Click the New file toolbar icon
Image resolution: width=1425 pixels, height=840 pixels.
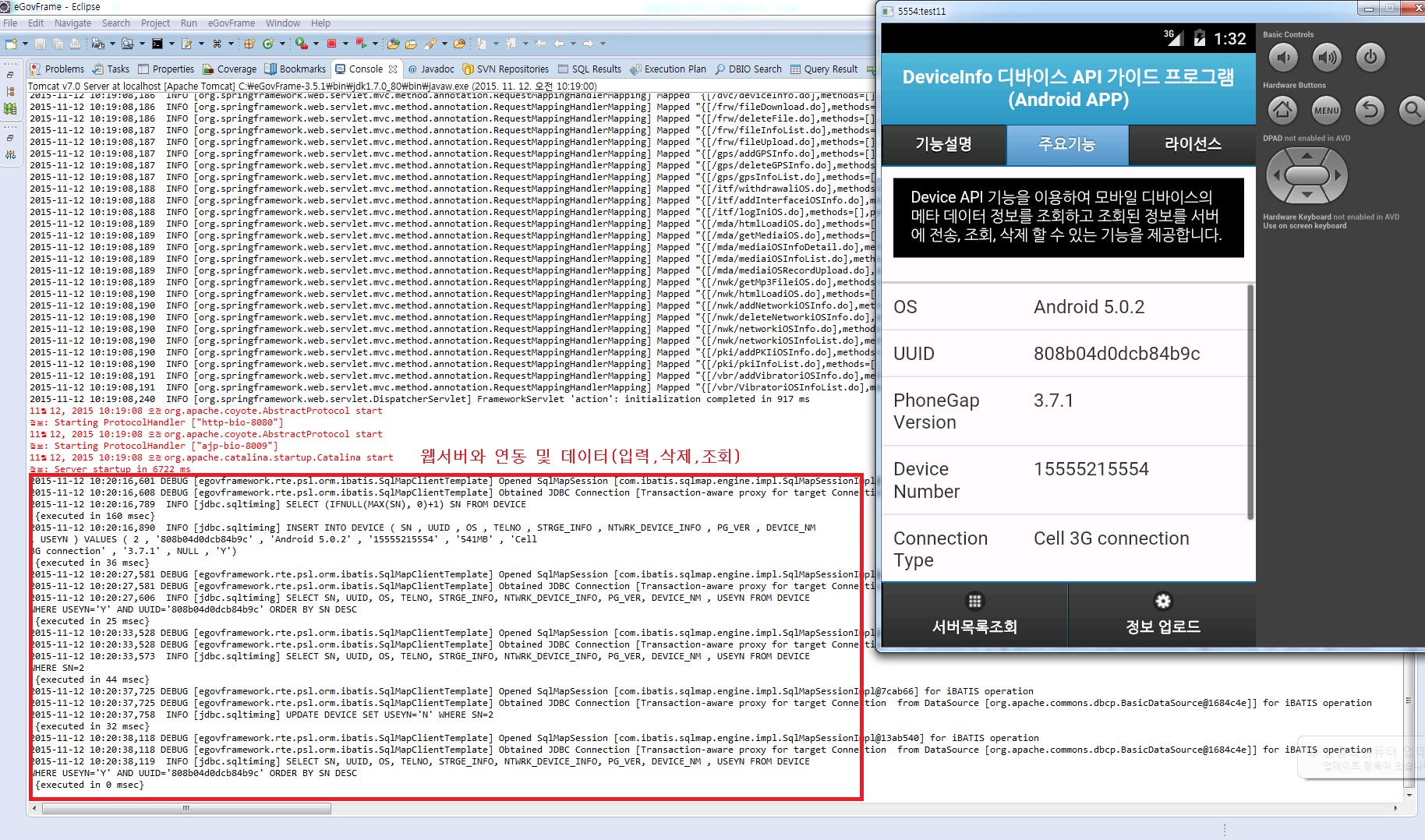pos(11,44)
